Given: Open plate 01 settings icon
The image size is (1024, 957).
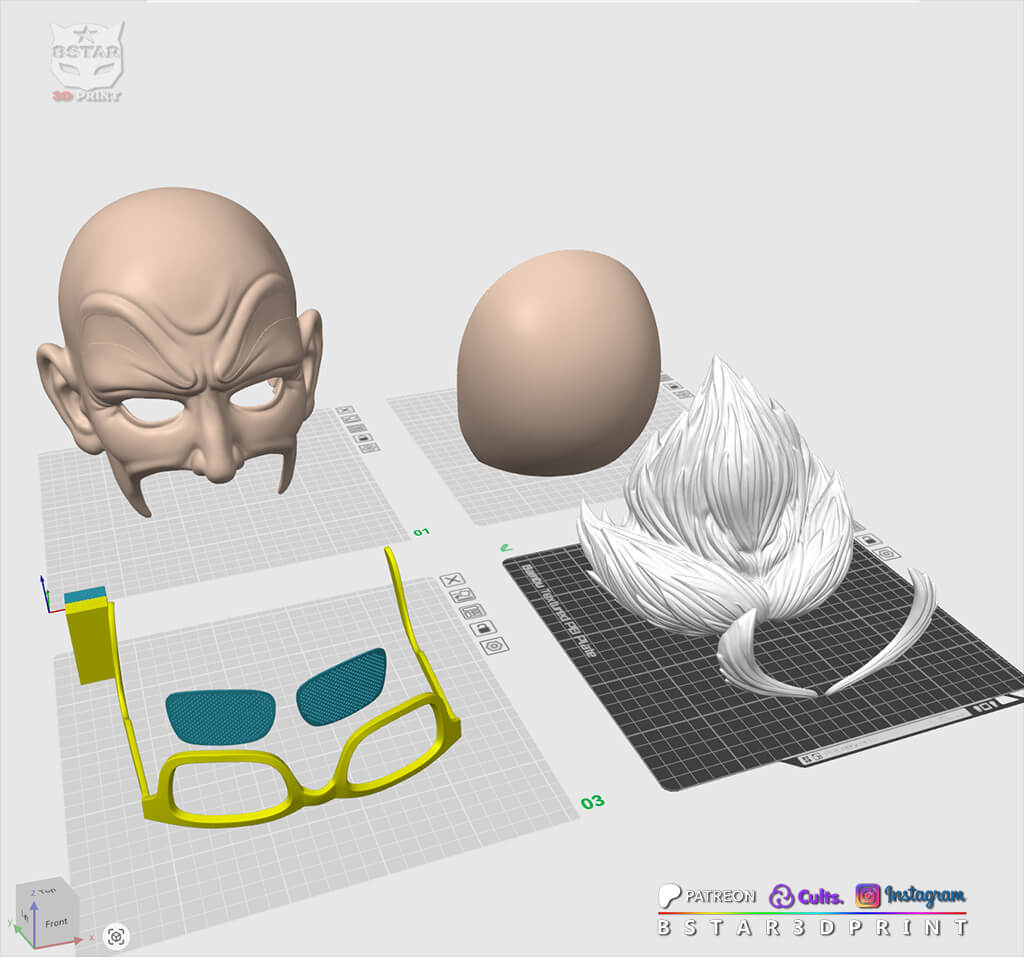Looking at the screenshot, I should point(370,448).
